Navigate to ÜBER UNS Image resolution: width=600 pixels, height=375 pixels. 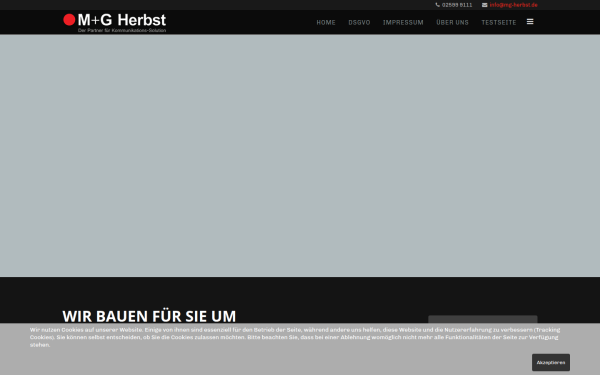tap(452, 23)
